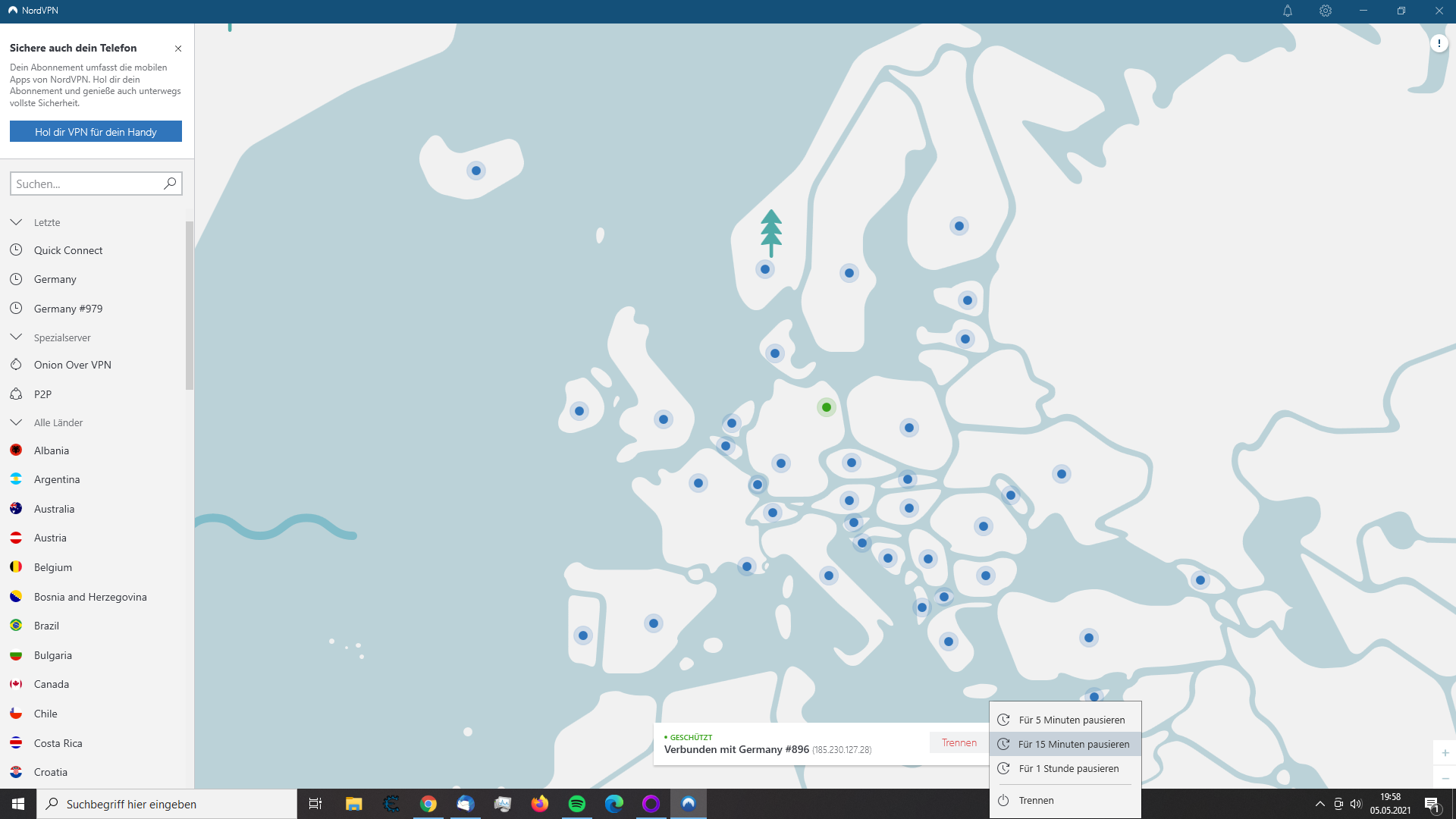Click the Albania flag icon
Viewport: 1456px width, 819px height.
tap(16, 450)
